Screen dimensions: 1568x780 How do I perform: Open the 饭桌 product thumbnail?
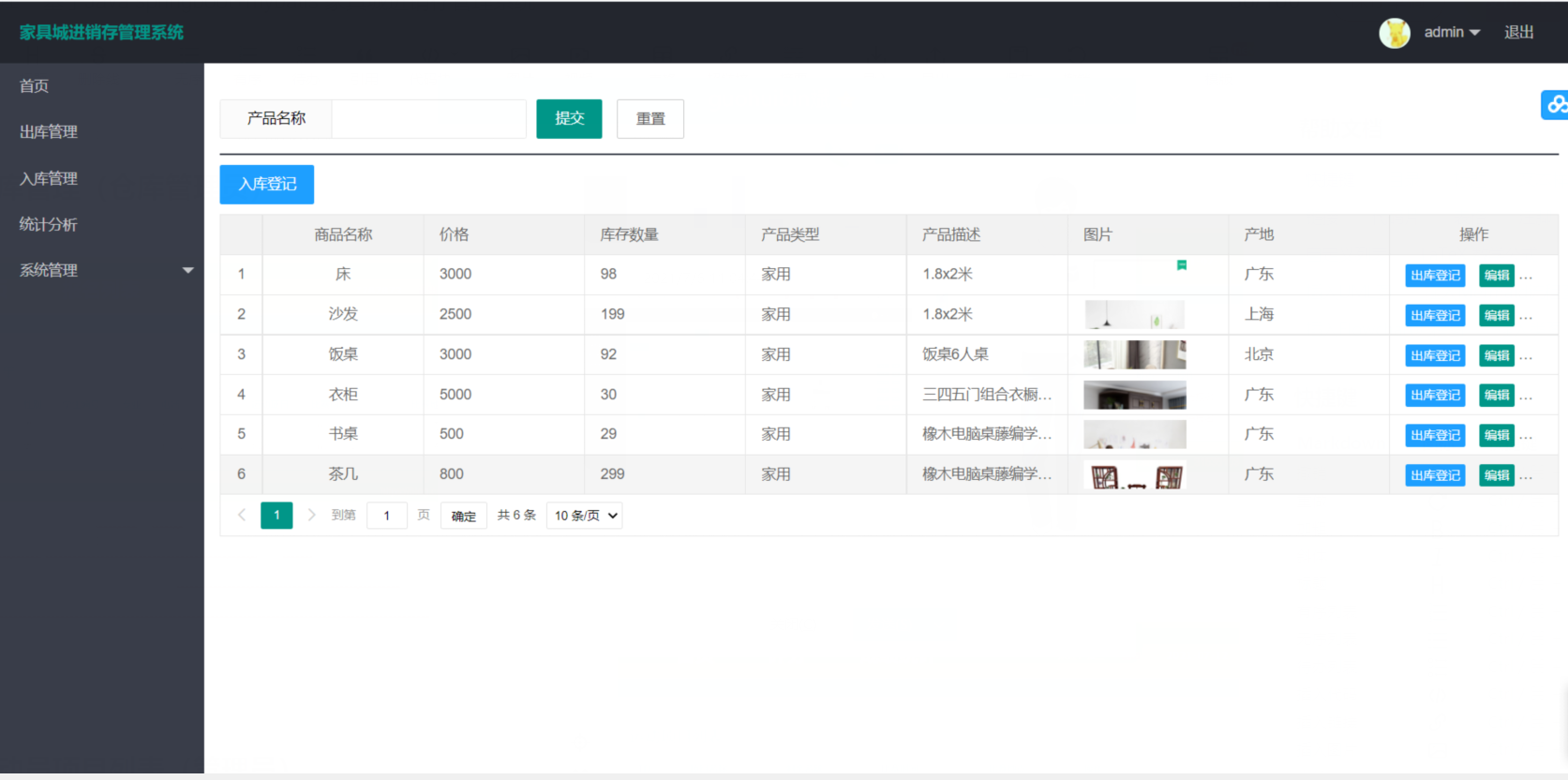[1135, 354]
